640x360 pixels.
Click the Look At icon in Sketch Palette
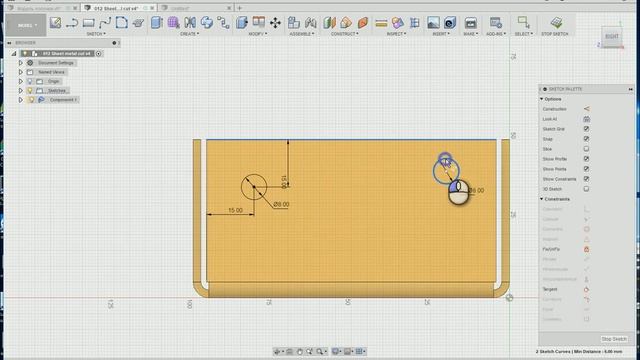[x=587, y=119]
